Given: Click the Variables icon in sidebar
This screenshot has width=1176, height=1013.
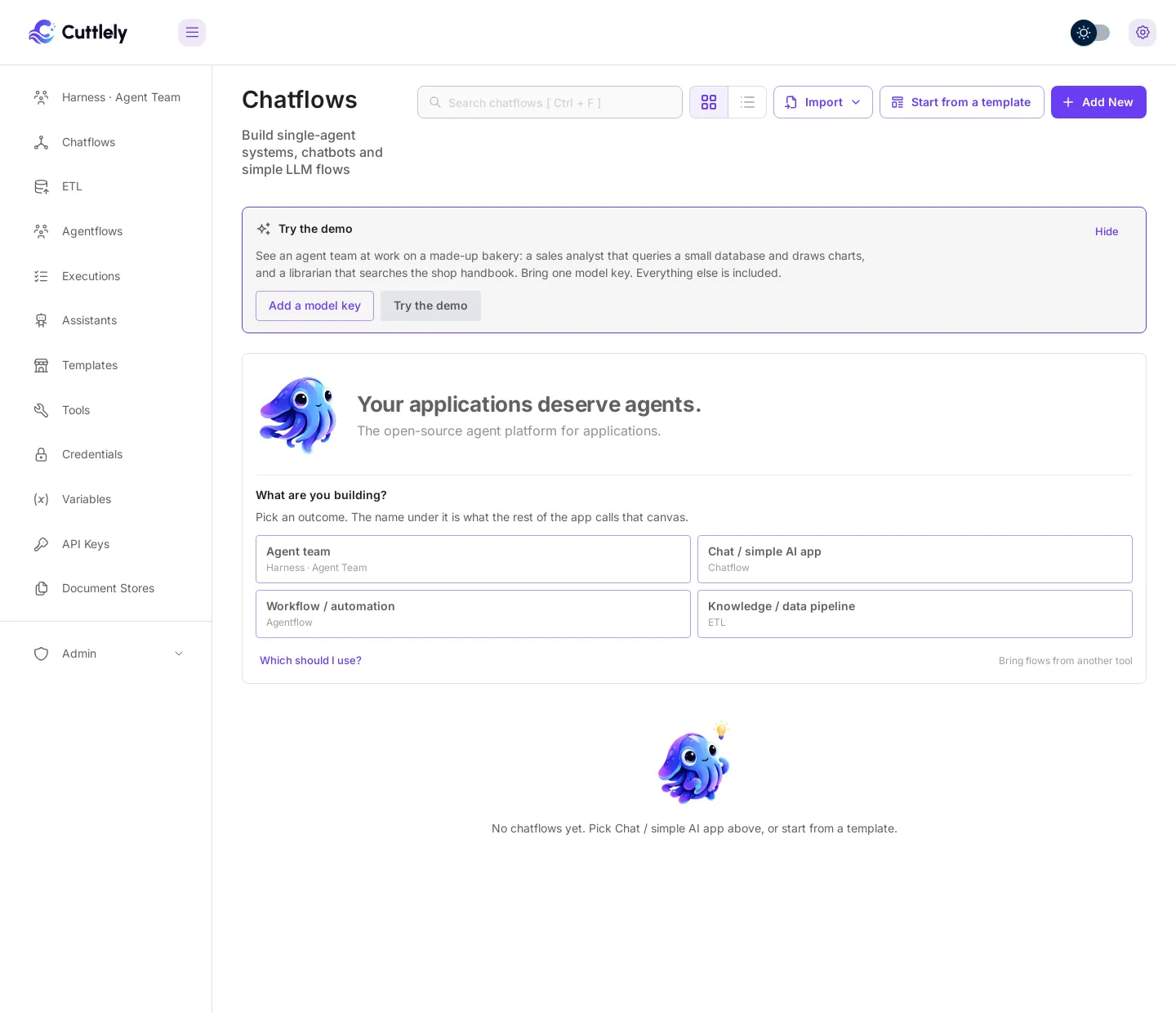Looking at the screenshot, I should (41, 499).
